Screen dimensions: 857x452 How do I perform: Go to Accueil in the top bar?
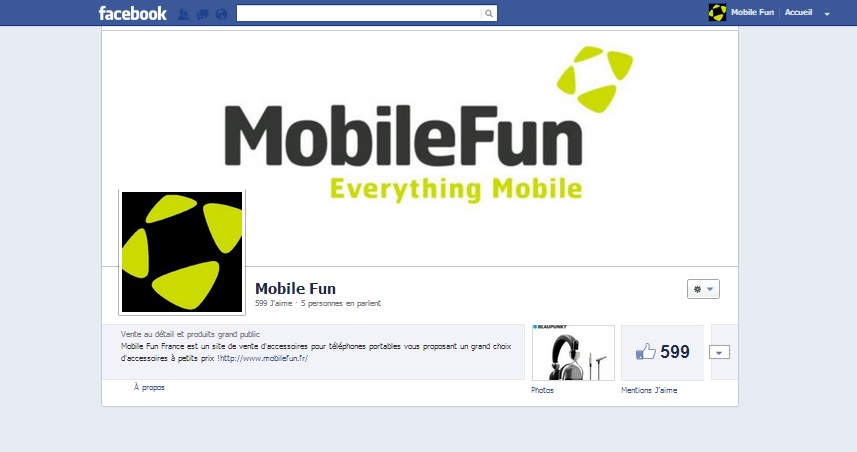pyautogui.click(x=799, y=12)
